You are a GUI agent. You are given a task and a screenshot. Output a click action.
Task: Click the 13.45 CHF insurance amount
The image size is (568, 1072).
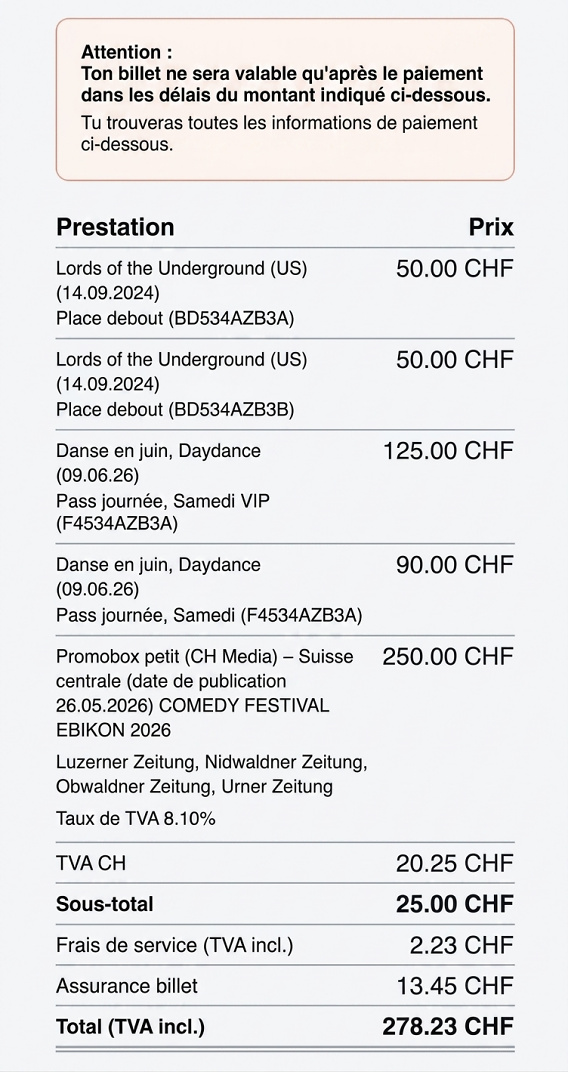click(x=455, y=986)
